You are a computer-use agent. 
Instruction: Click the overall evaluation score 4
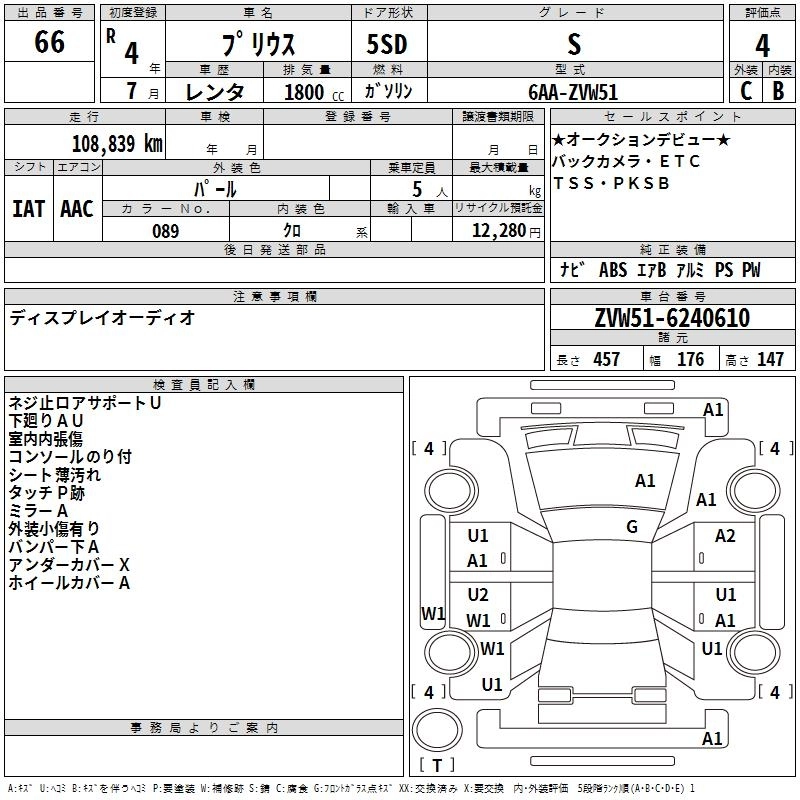point(762,45)
